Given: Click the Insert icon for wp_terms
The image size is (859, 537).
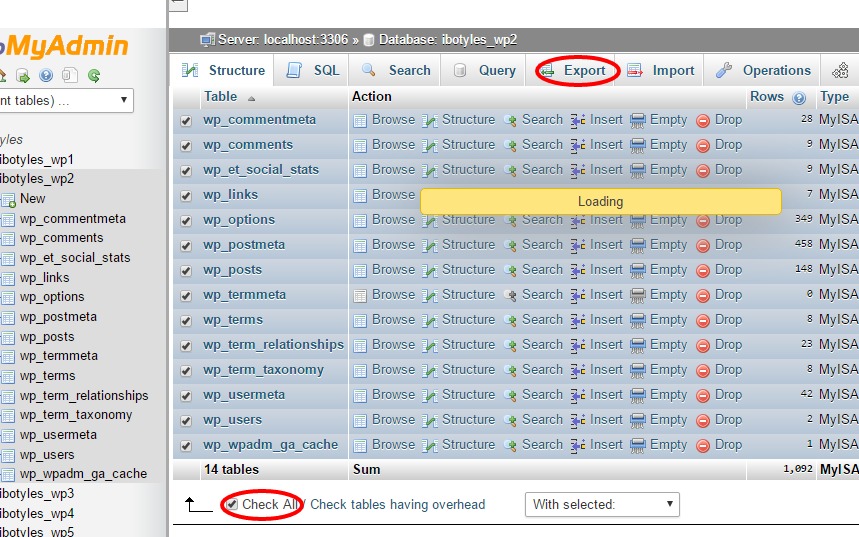Looking at the screenshot, I should tap(578, 321).
